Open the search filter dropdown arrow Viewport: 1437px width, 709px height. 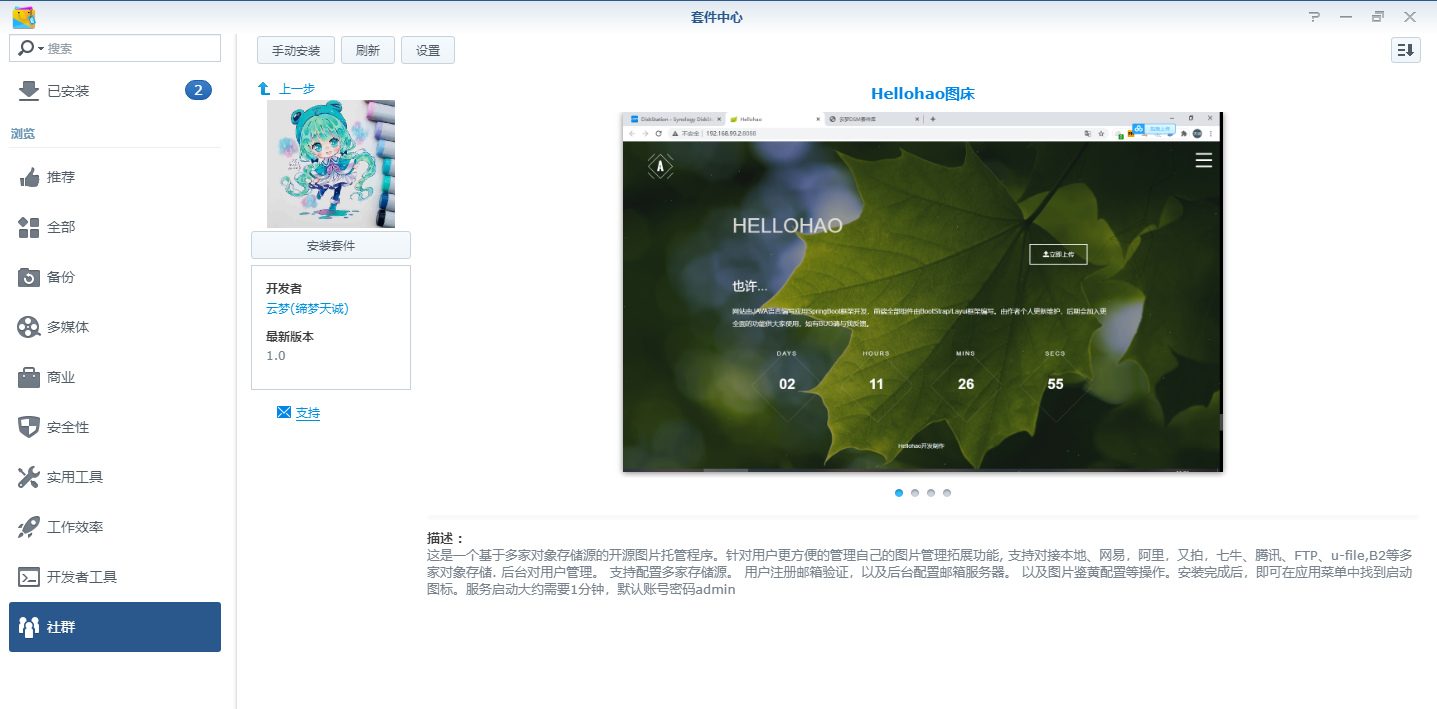pos(41,47)
